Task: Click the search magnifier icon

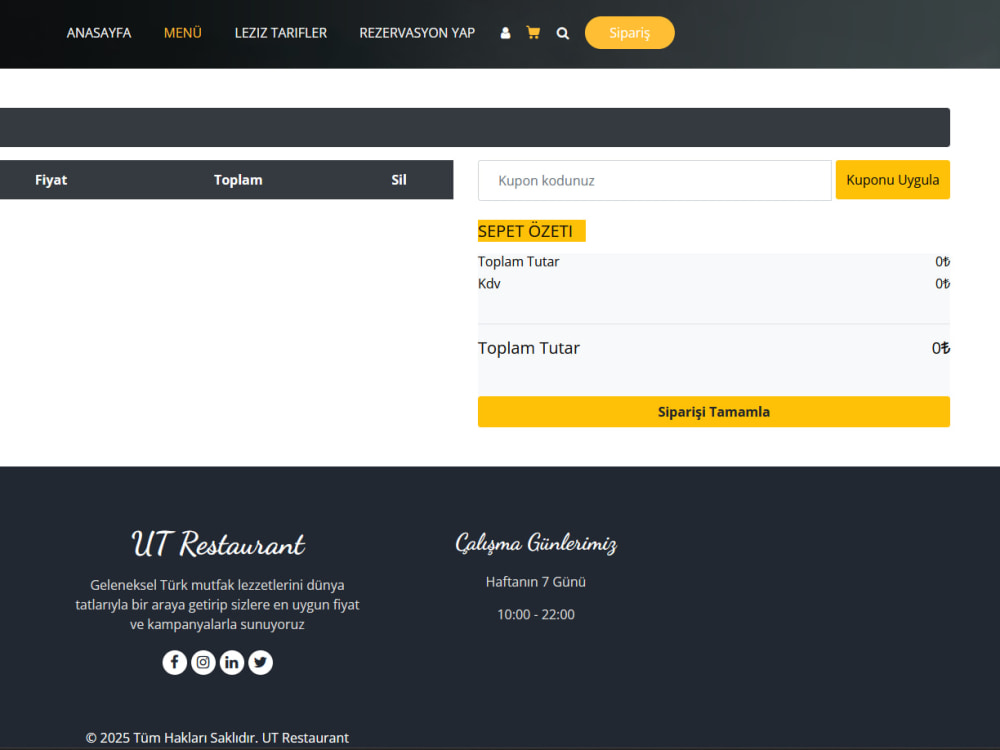Action: (x=562, y=33)
